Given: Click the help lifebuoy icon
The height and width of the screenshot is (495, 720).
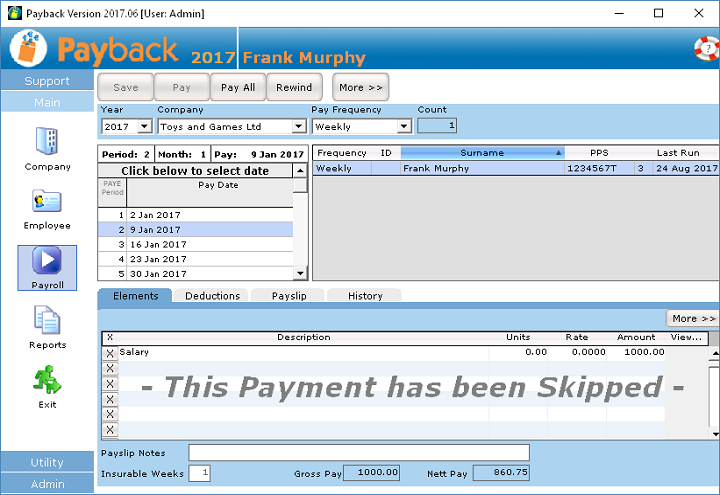Looking at the screenshot, I should pyautogui.click(x=706, y=48).
